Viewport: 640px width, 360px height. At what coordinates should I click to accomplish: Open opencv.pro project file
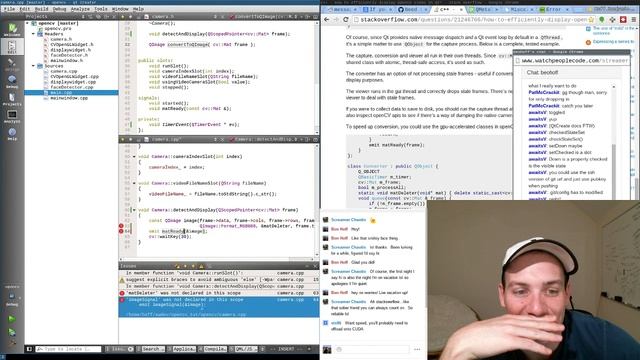click(x=57, y=29)
